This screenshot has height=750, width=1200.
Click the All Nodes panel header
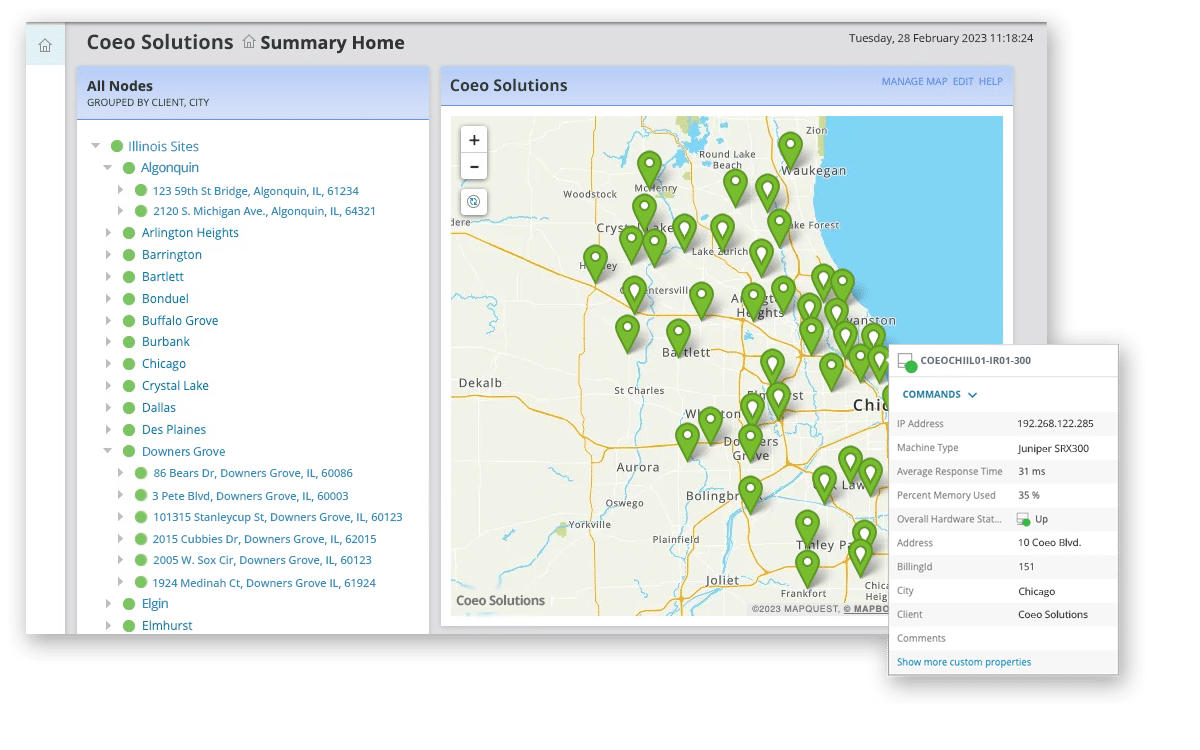coord(253,93)
